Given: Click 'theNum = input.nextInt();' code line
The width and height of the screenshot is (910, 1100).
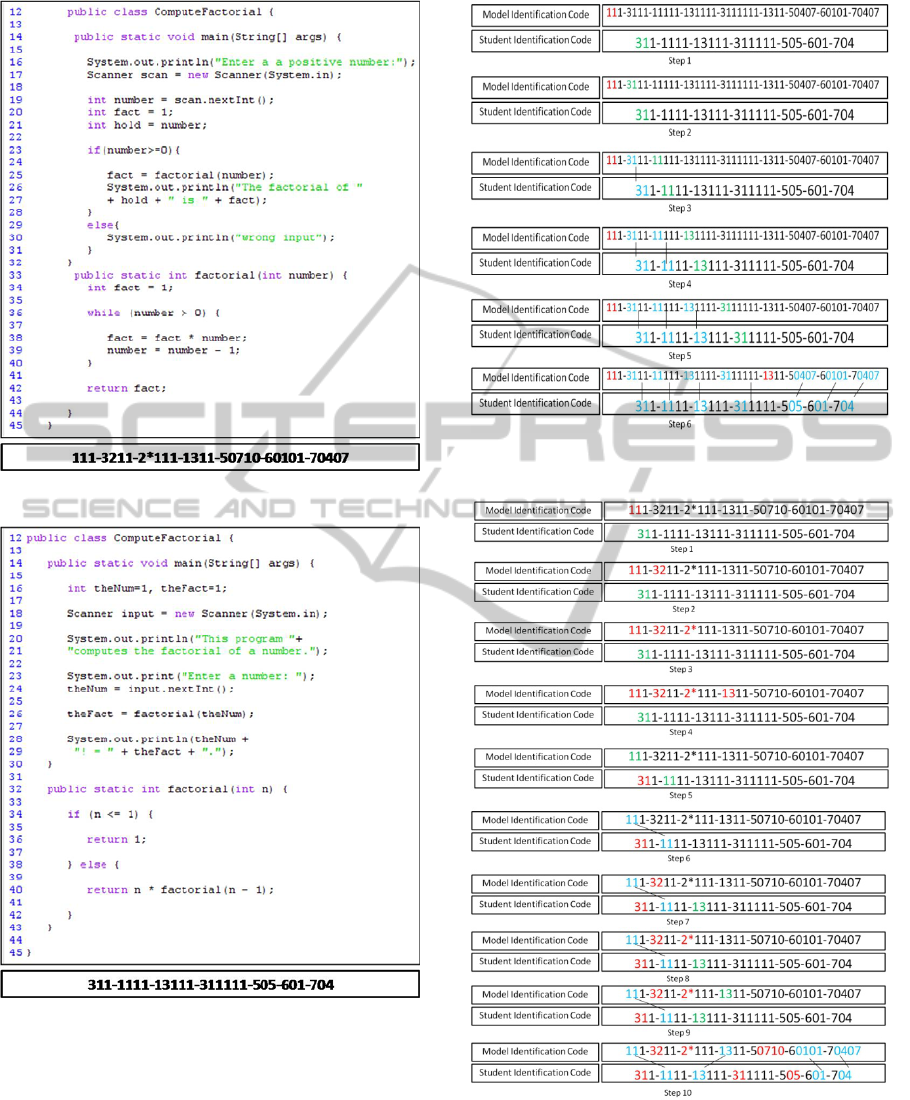Looking at the screenshot, I should 150,689.
